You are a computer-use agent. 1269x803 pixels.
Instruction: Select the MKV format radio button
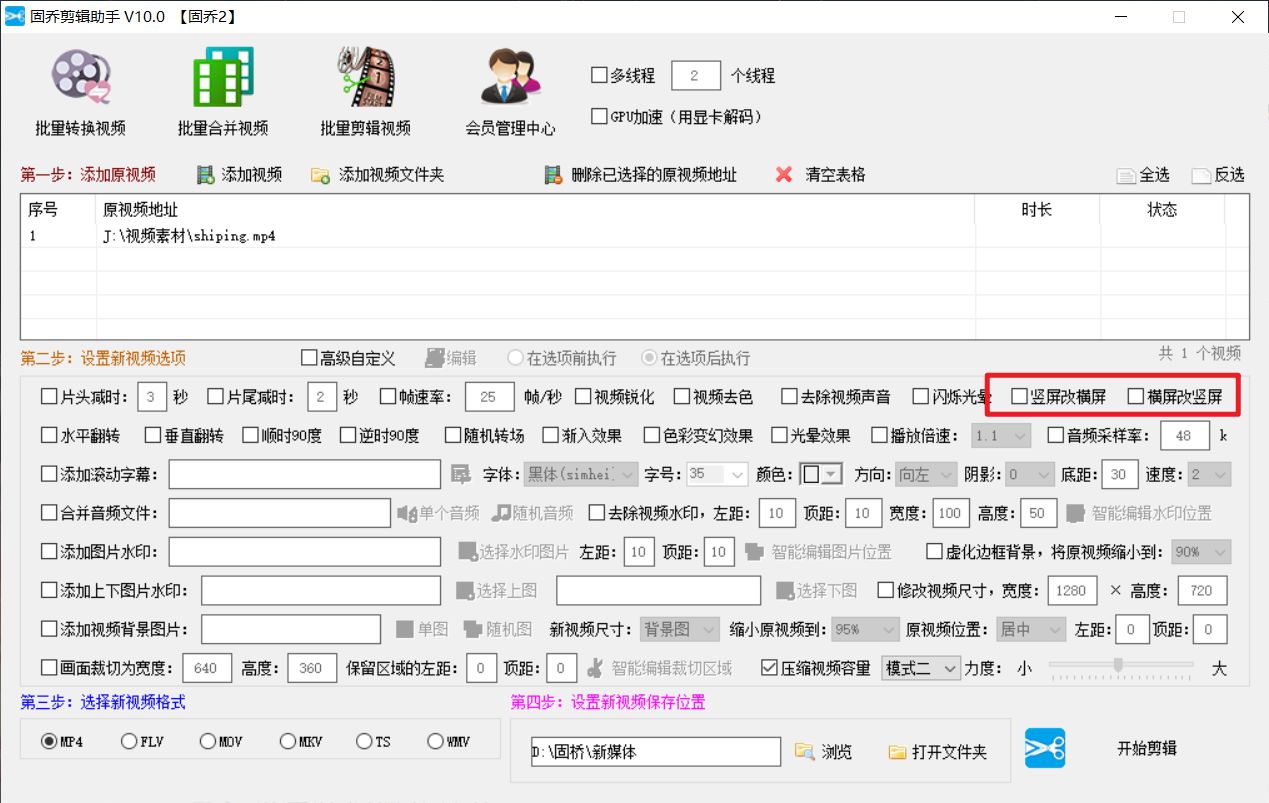click(x=288, y=742)
